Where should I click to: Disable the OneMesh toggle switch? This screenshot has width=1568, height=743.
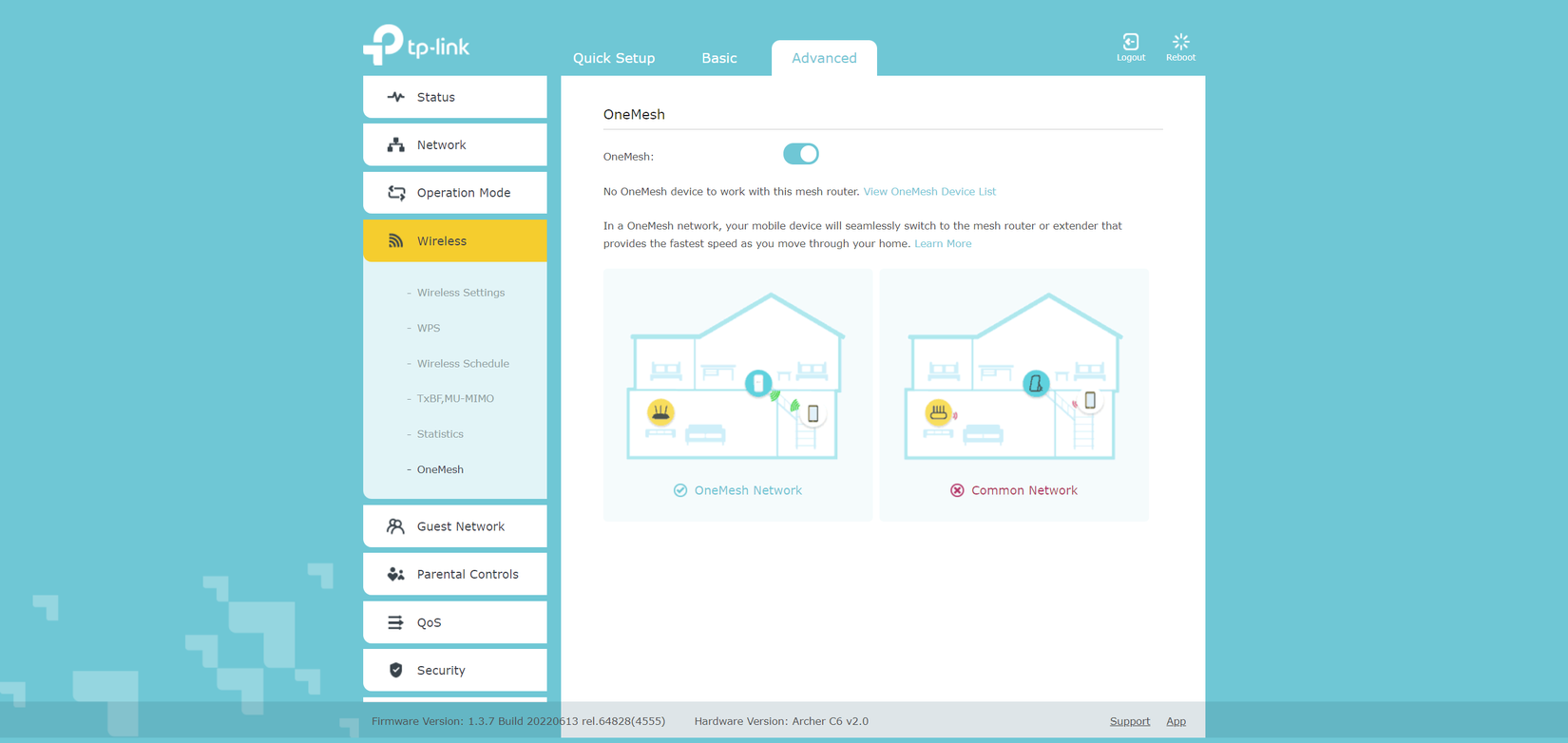coord(800,154)
